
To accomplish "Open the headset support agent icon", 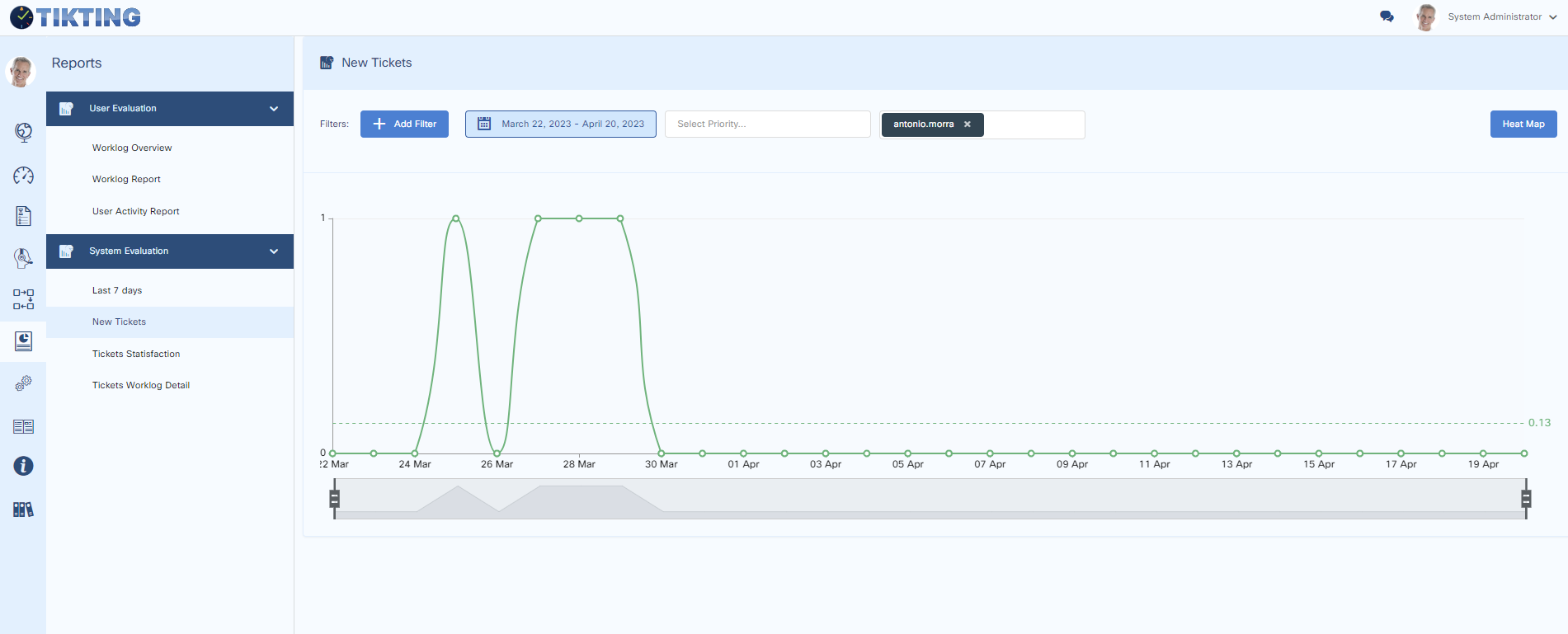I will (x=23, y=258).
